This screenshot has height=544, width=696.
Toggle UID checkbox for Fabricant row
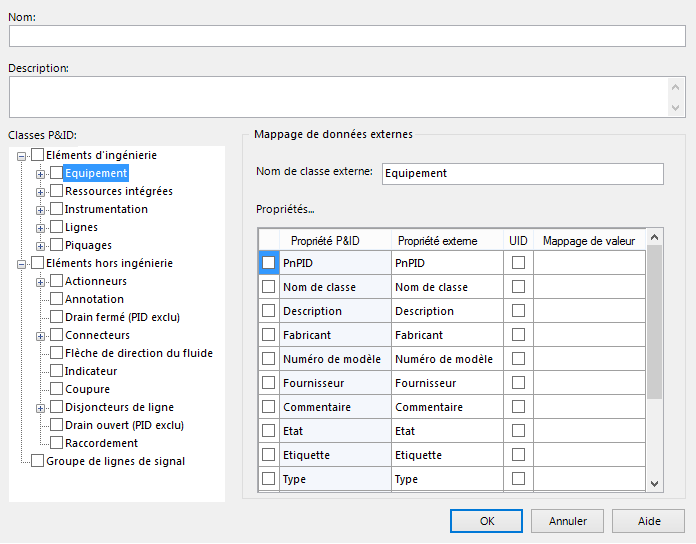[x=518, y=335]
